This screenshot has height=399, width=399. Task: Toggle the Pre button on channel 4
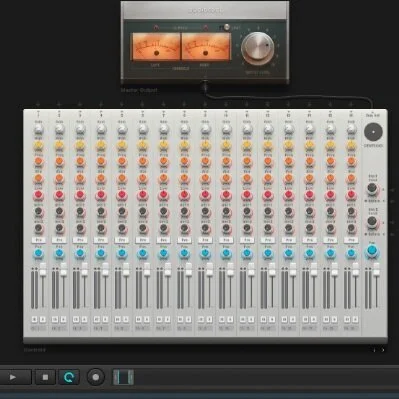click(101, 240)
